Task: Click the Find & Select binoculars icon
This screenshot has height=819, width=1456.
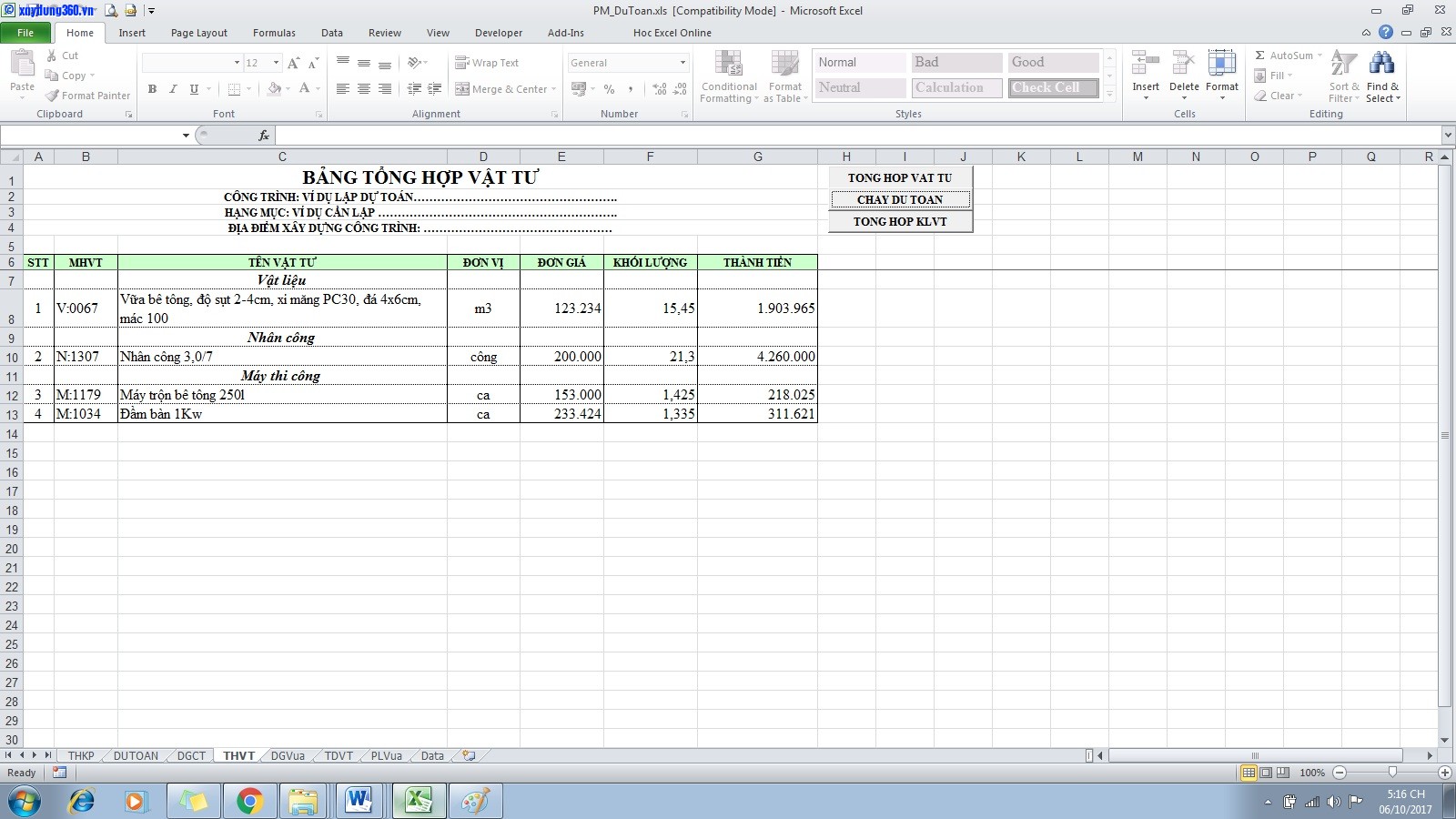Action: click(x=1381, y=64)
